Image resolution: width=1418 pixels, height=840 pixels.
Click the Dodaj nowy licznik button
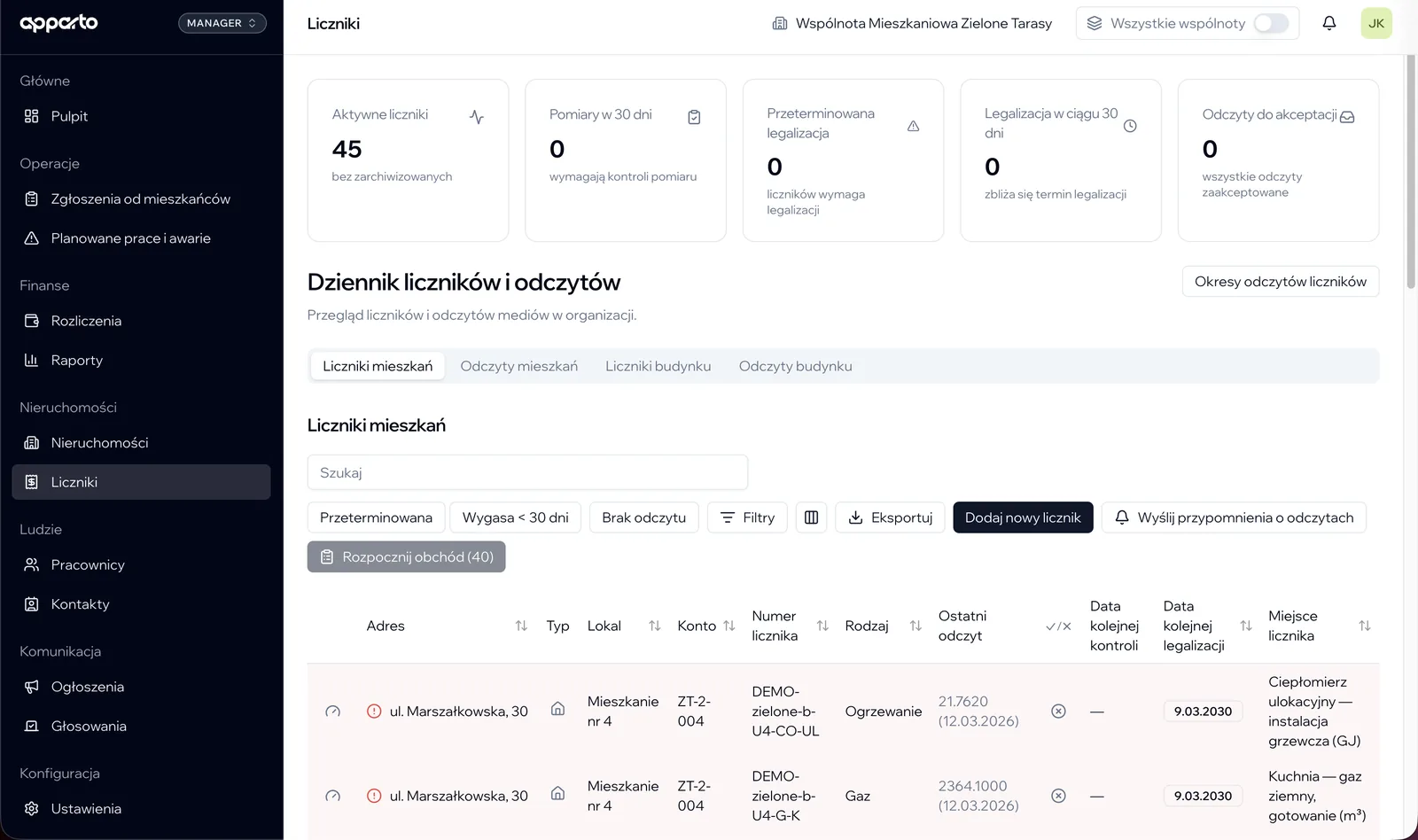[x=1023, y=517]
